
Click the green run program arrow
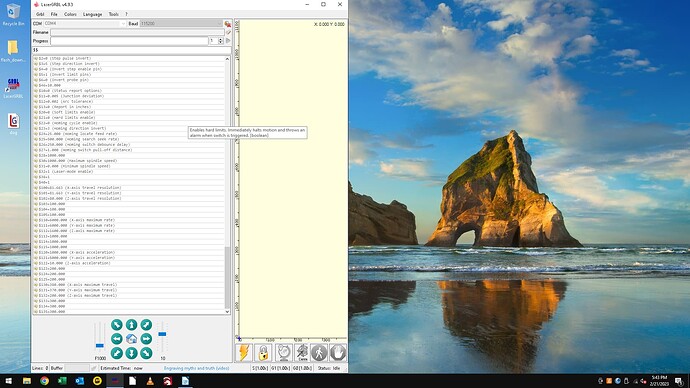coord(228,41)
